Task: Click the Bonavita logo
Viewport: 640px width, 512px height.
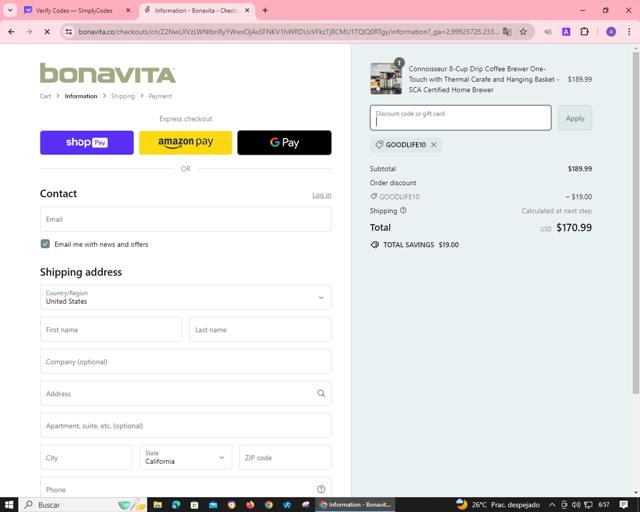Action: tap(108, 73)
